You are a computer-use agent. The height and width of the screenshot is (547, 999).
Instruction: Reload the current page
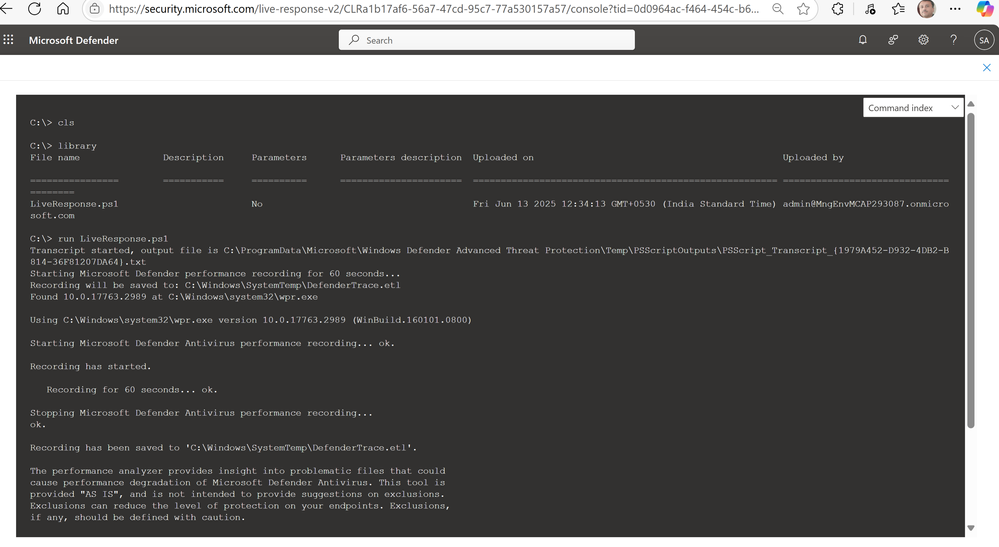(x=34, y=9)
